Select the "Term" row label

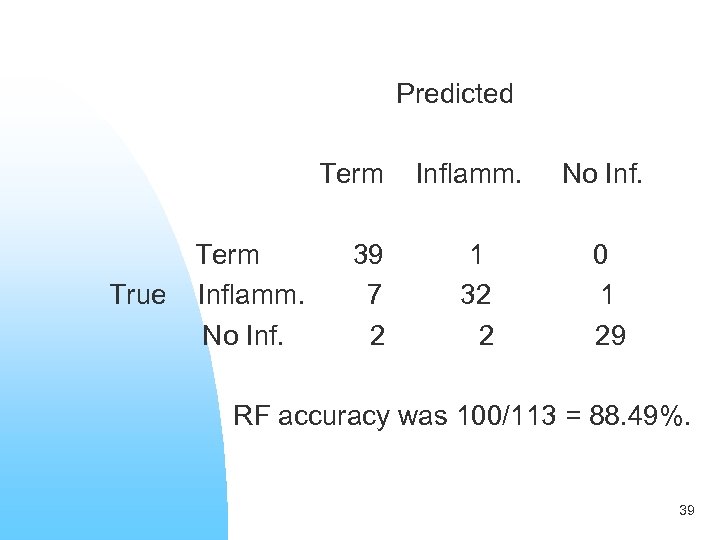(x=227, y=255)
